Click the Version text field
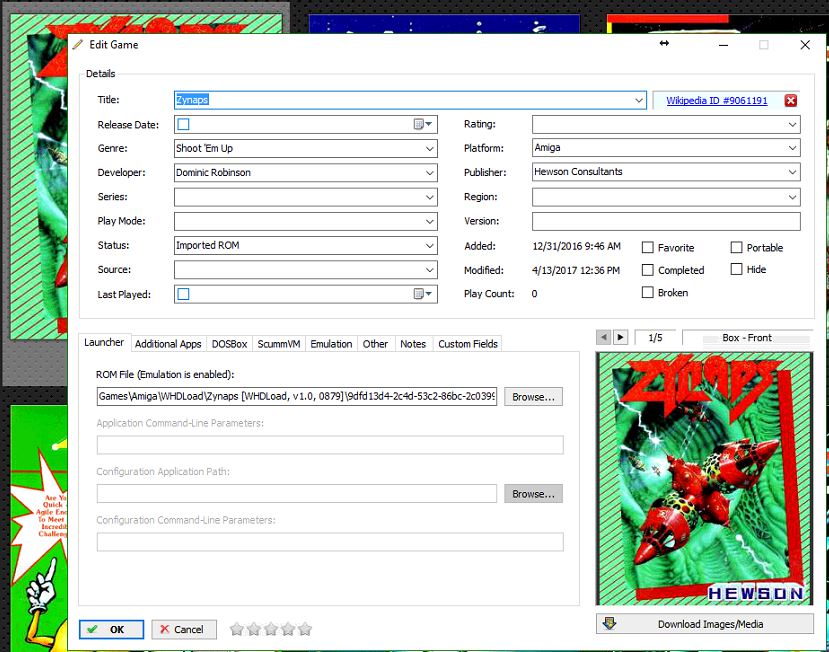 [666, 222]
